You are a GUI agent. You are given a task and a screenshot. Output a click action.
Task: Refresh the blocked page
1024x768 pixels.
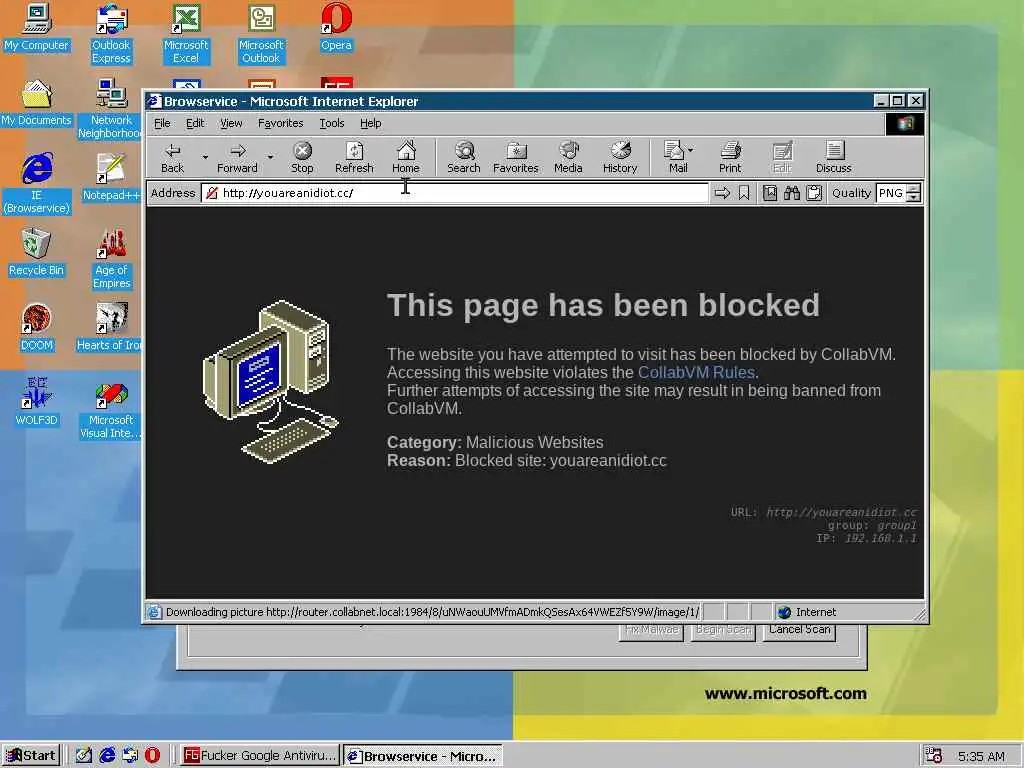pyautogui.click(x=354, y=157)
